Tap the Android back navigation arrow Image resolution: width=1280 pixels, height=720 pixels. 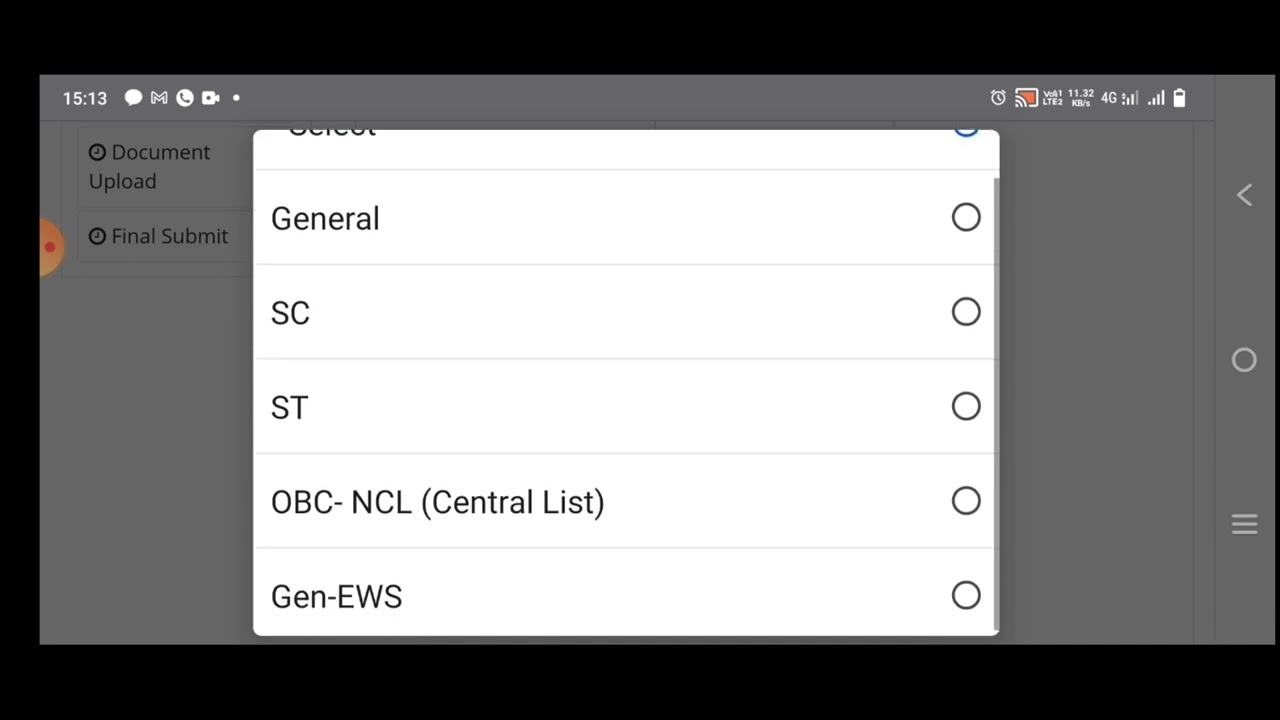pos(1244,196)
